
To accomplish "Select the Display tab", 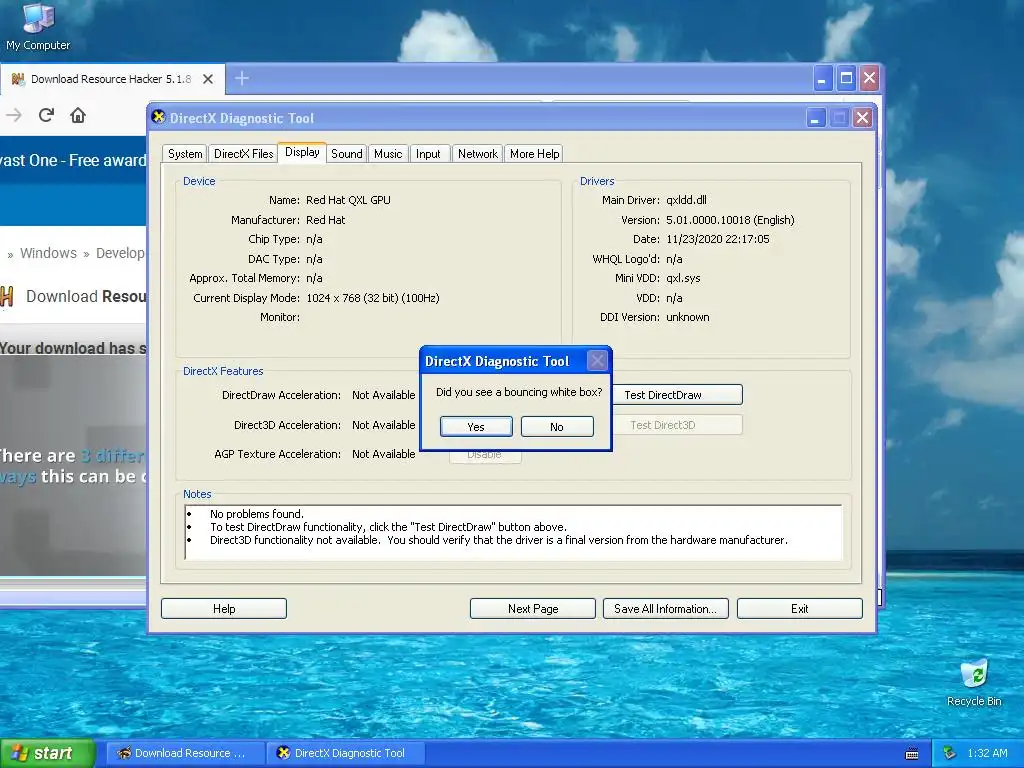I will (302, 152).
